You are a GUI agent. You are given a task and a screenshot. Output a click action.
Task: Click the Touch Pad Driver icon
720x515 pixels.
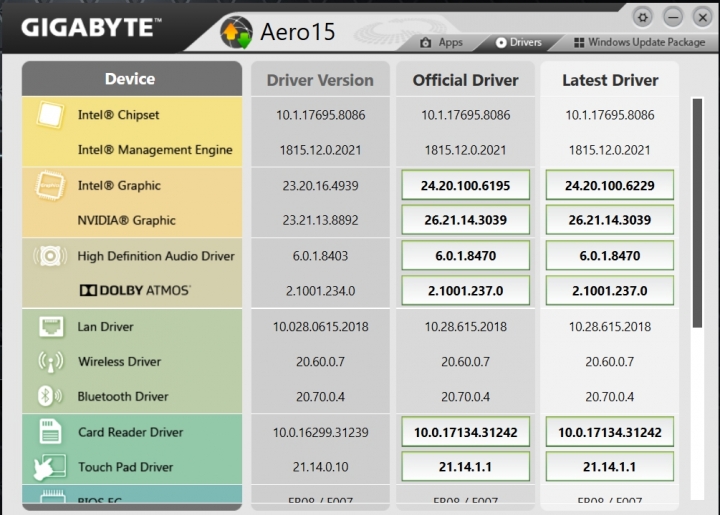(50, 467)
